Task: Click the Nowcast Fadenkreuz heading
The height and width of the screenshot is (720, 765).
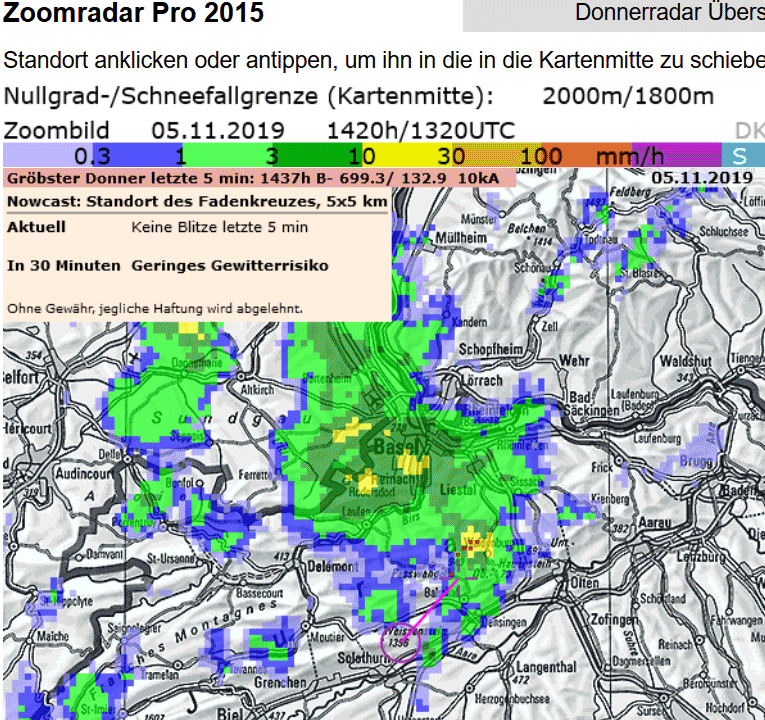Action: click(x=197, y=201)
